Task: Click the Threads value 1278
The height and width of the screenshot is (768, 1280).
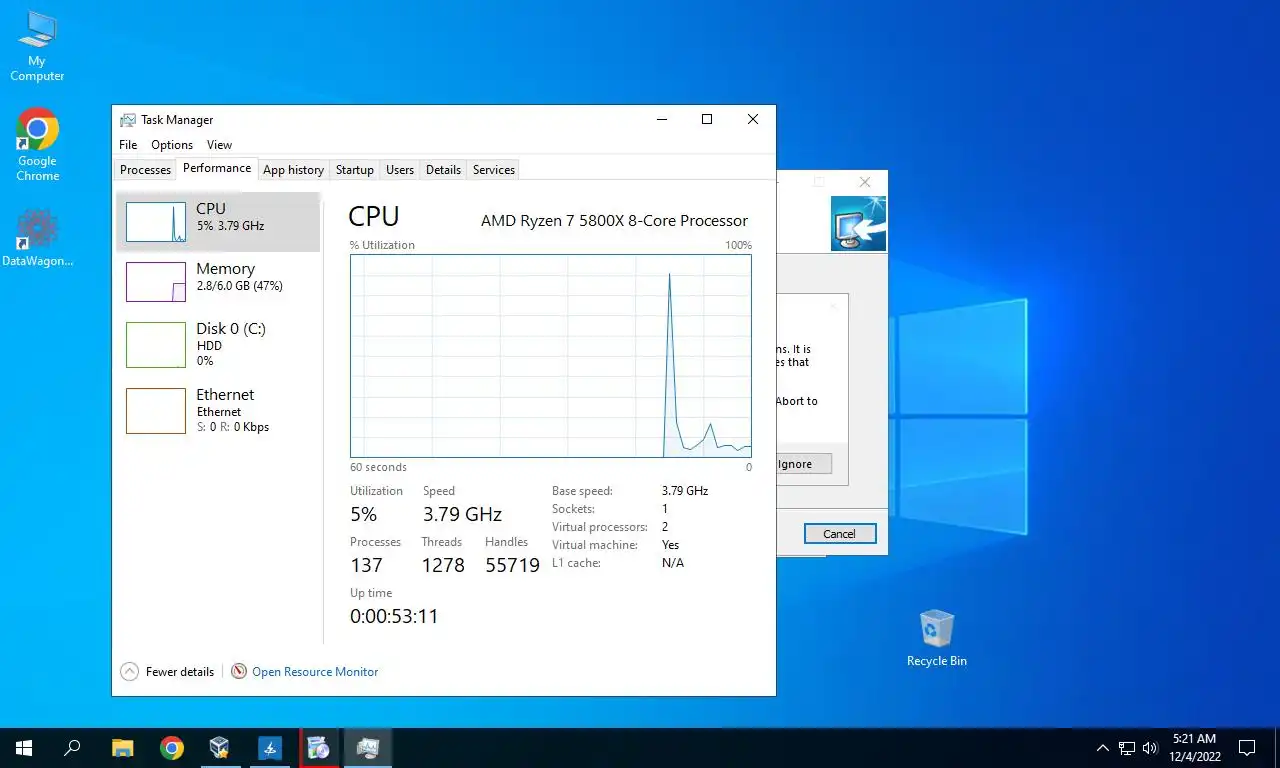Action: pos(443,565)
